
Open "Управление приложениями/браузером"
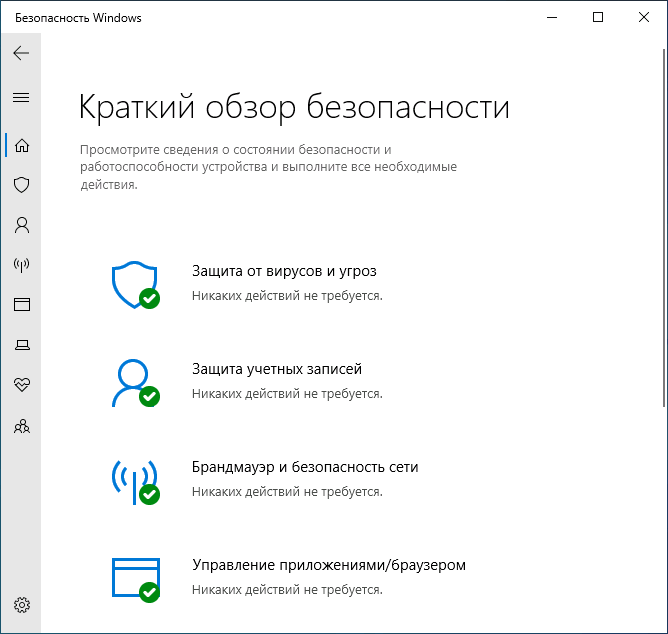(x=329, y=565)
